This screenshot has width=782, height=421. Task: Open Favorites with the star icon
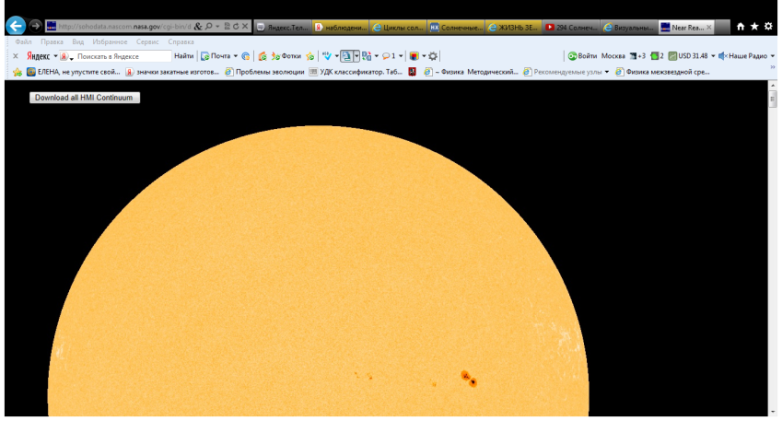[x=755, y=26]
